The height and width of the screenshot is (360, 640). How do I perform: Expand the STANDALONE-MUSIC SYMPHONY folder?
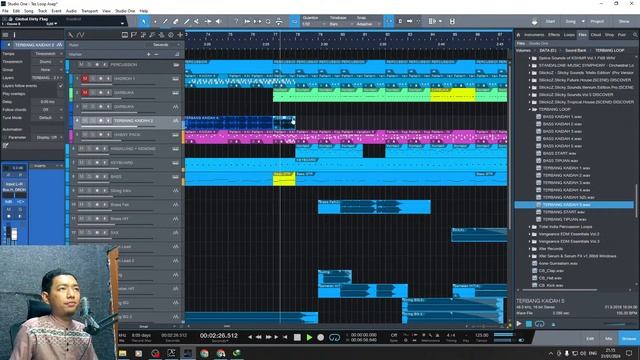pos(530,65)
